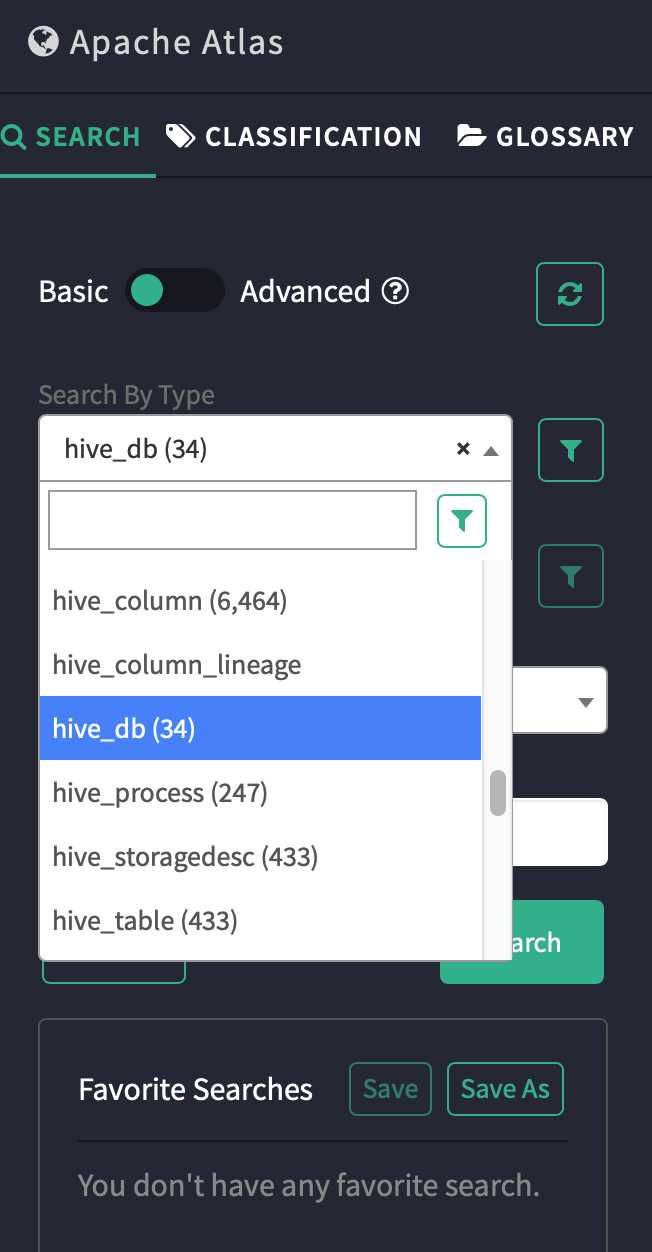Click the dropdown list scrollbar thumb
652x1252 pixels.
click(497, 793)
